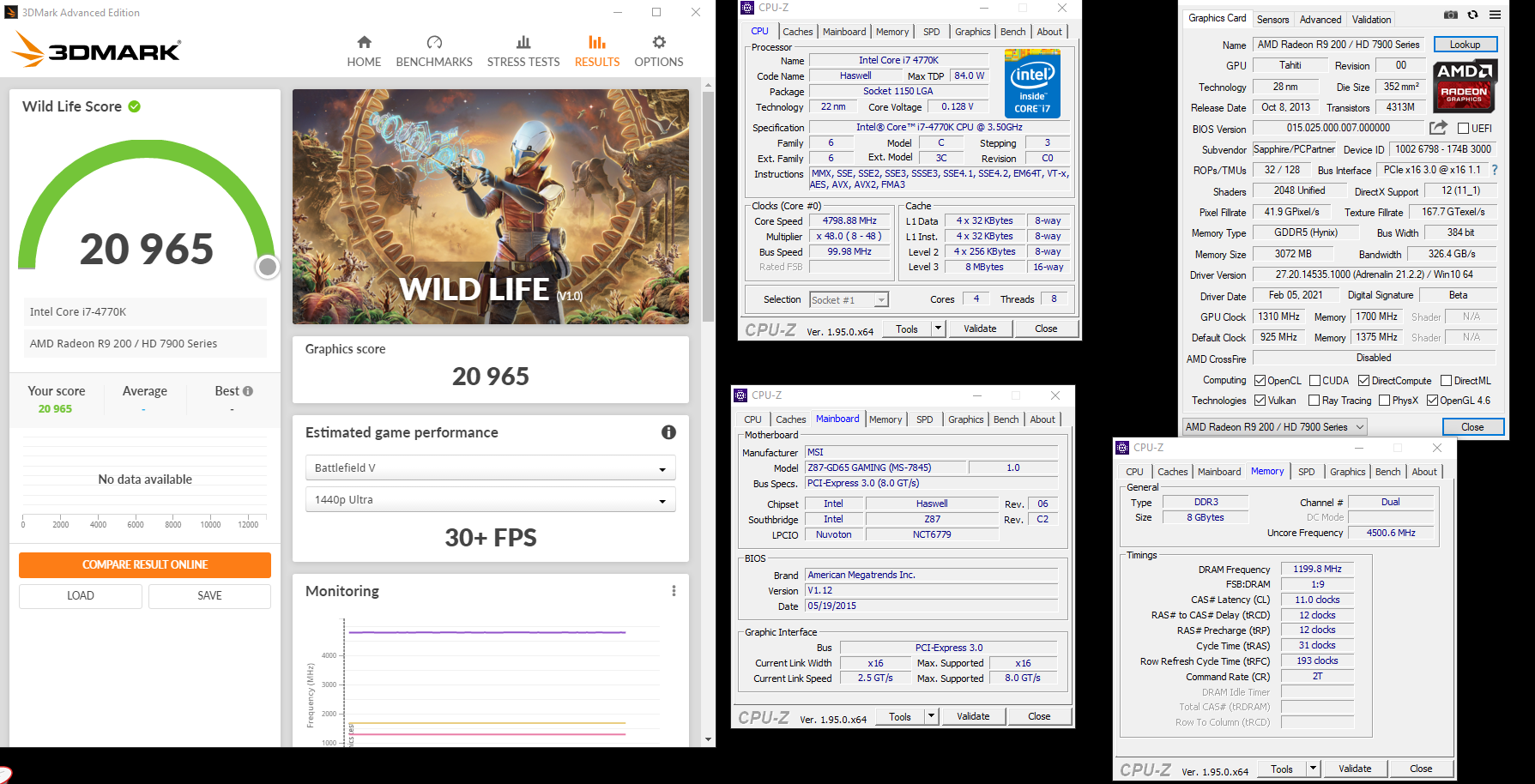Open the BENCHMARKS section in 3DMark
Viewport: 1535px width, 784px height.
point(434,51)
